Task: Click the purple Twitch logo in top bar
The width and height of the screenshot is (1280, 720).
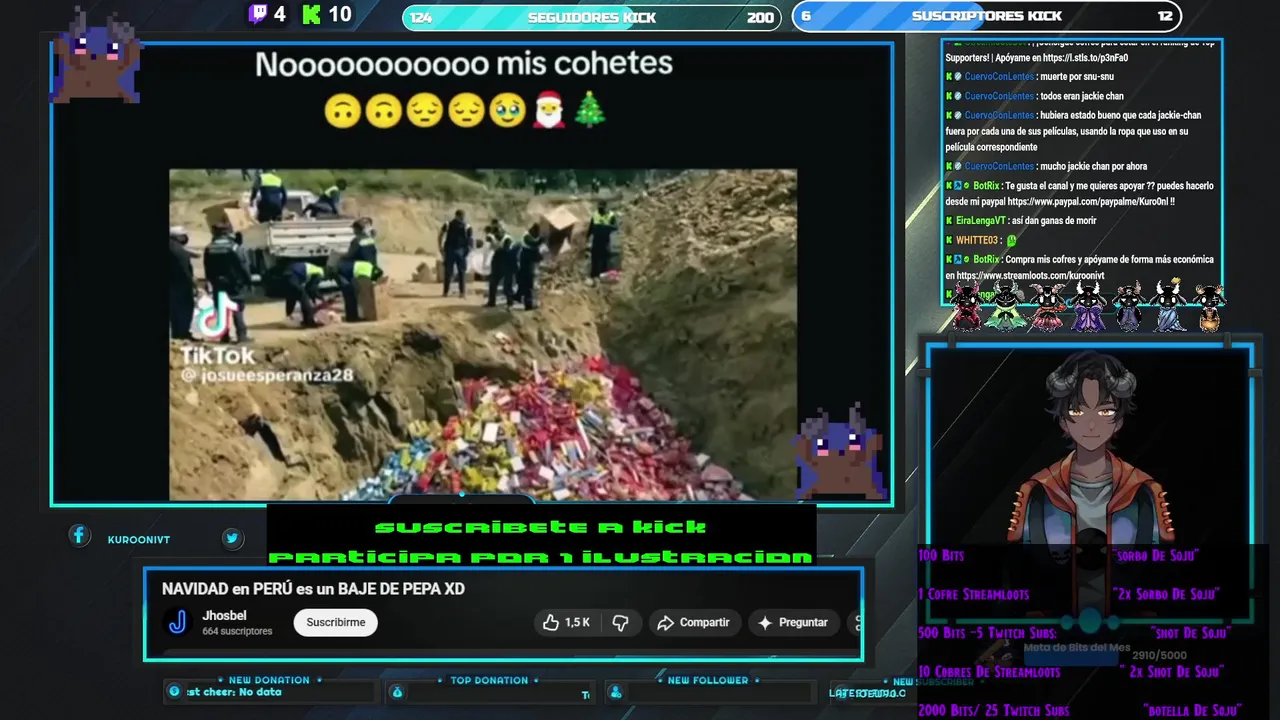Action: [x=258, y=13]
